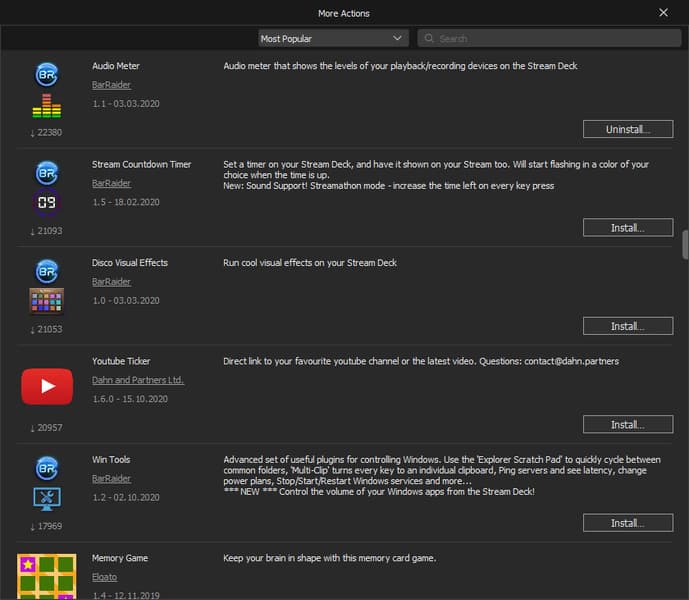The width and height of the screenshot is (689, 600).
Task: Click the magnifier icon in the search box
Action: [x=429, y=38]
